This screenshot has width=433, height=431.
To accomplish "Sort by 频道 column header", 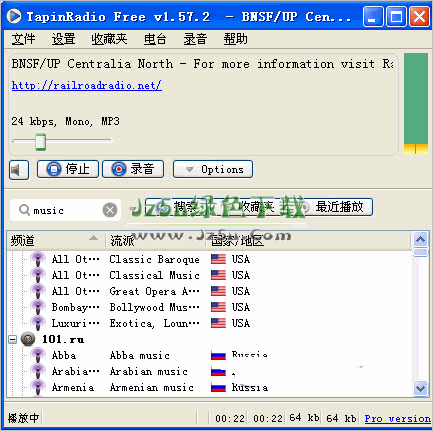I will coord(55,240).
